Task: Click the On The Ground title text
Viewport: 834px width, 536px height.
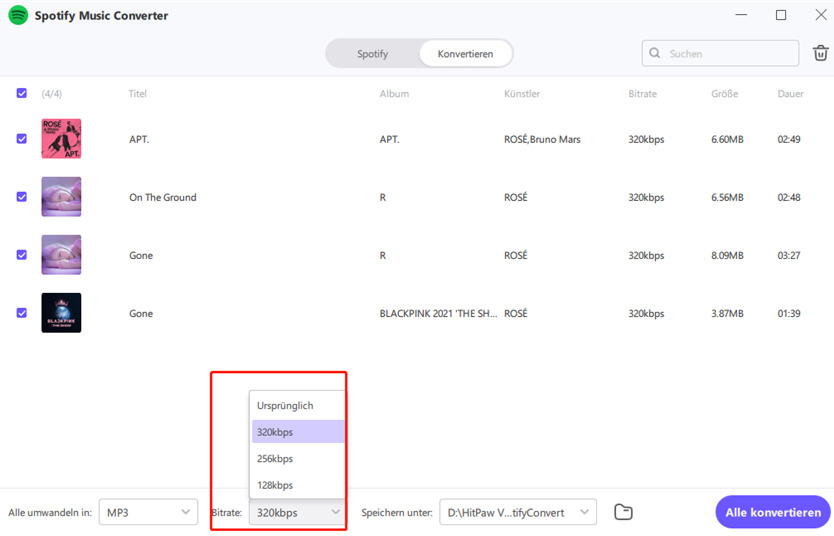Action: click(x=163, y=197)
